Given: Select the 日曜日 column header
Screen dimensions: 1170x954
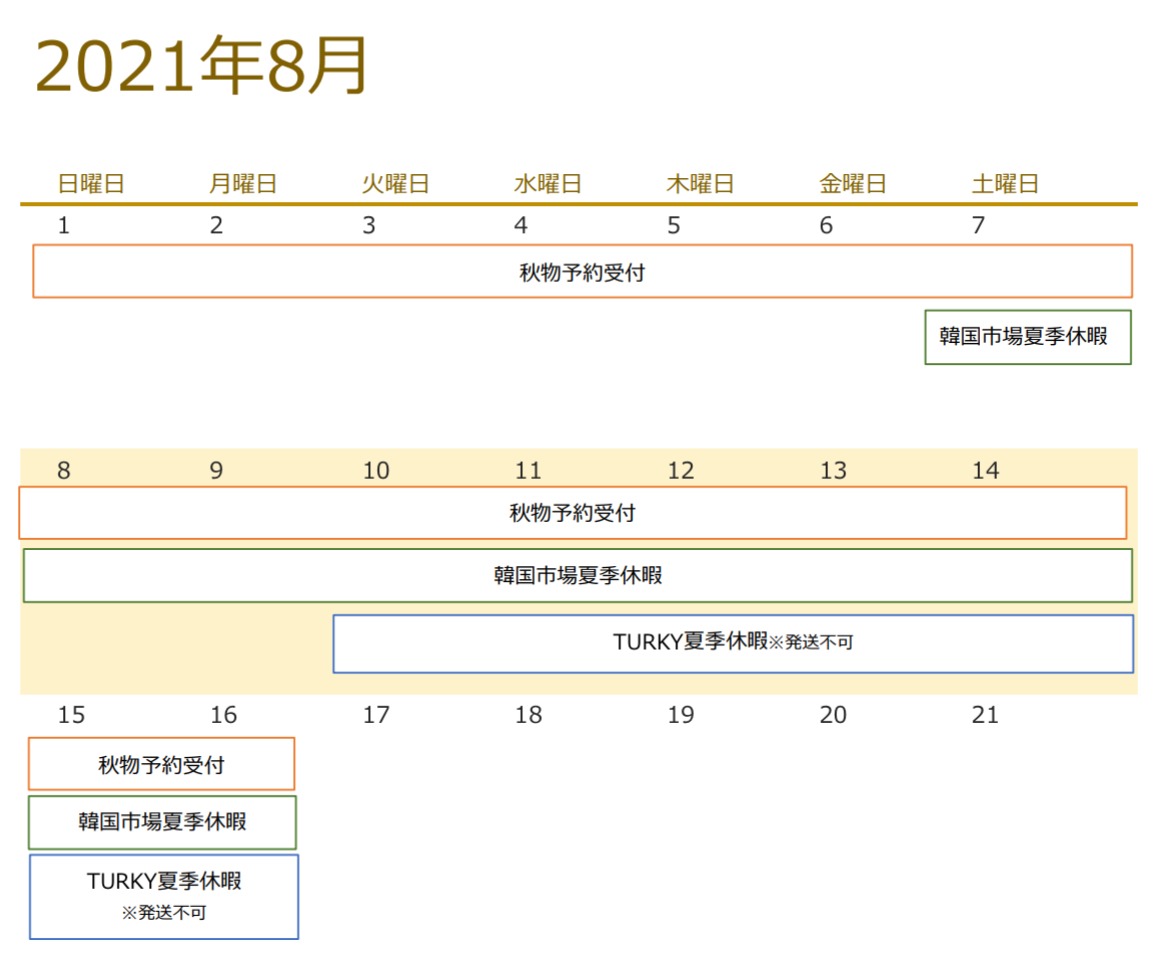Looking at the screenshot, I should pos(91,183).
